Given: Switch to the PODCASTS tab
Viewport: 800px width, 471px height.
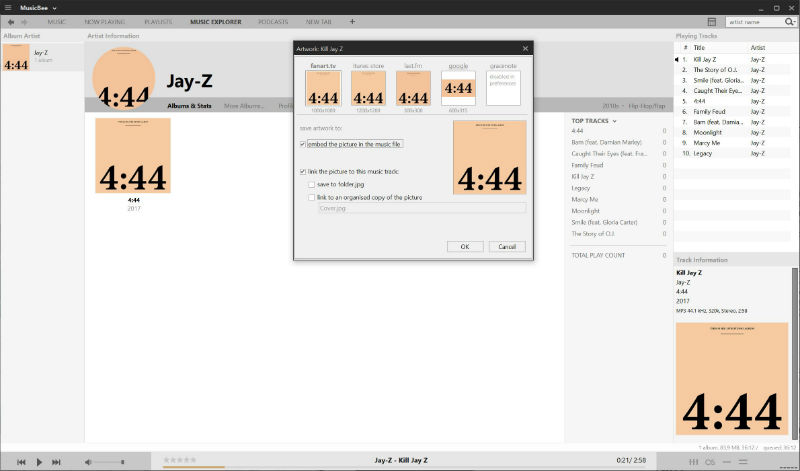Looking at the screenshot, I should click(x=273, y=22).
